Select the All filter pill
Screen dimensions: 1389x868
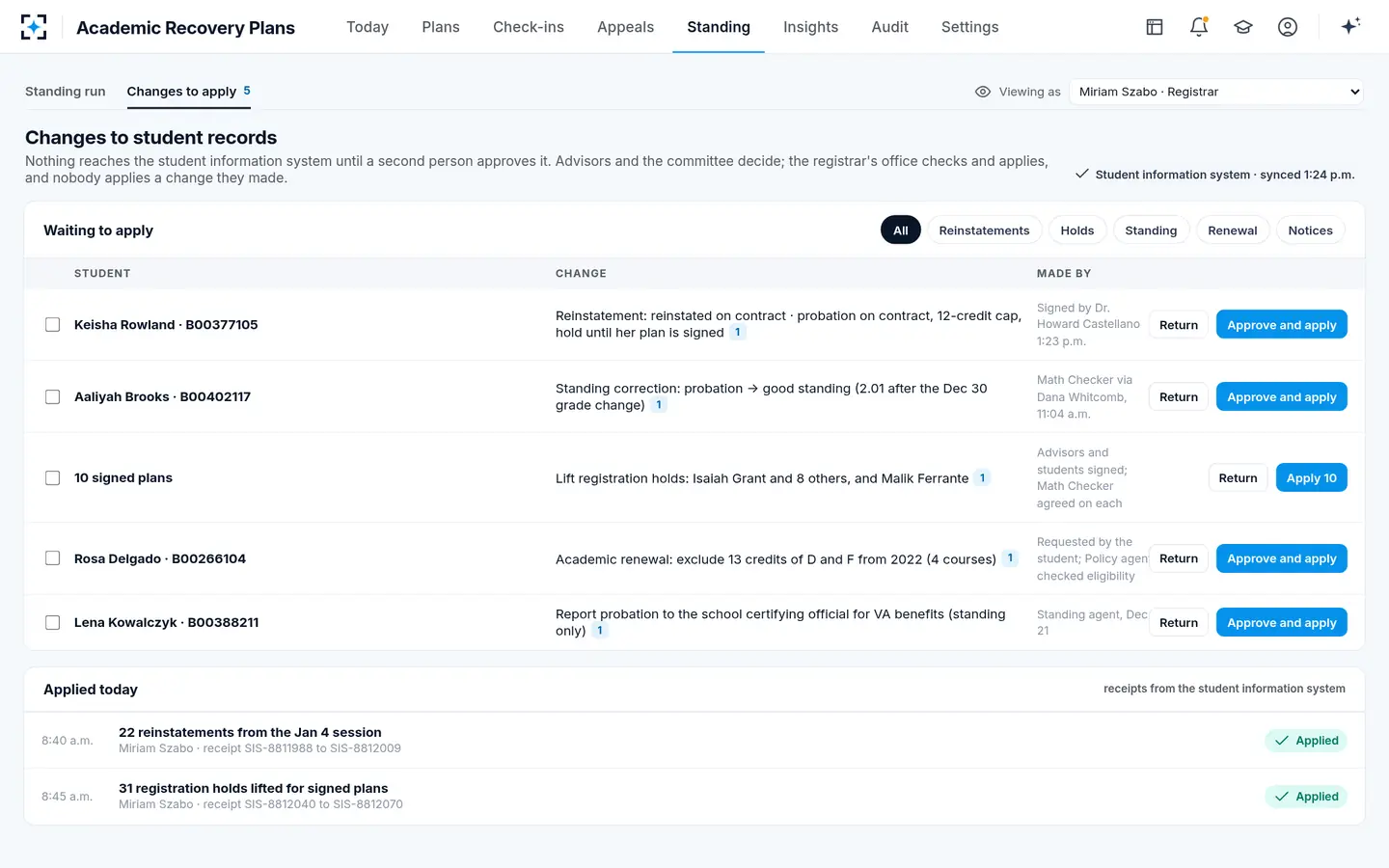[x=901, y=231]
